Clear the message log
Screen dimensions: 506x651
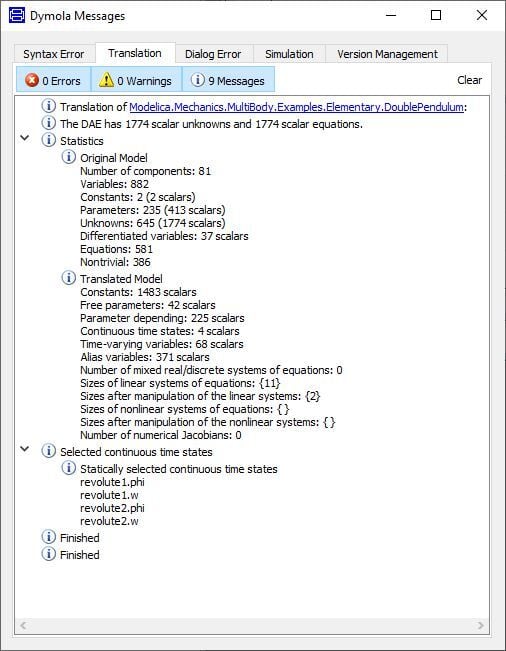tap(469, 80)
